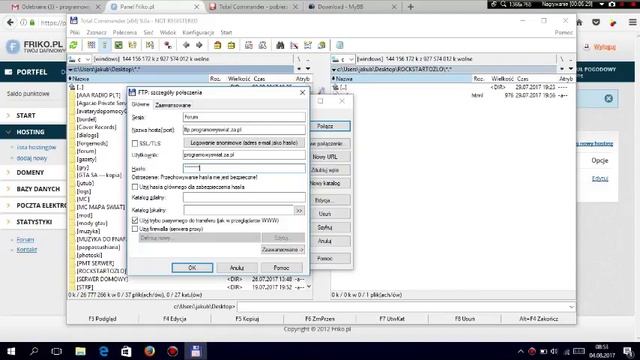Click the anonymous login button
This screenshot has width=640, height=360.
point(244,143)
